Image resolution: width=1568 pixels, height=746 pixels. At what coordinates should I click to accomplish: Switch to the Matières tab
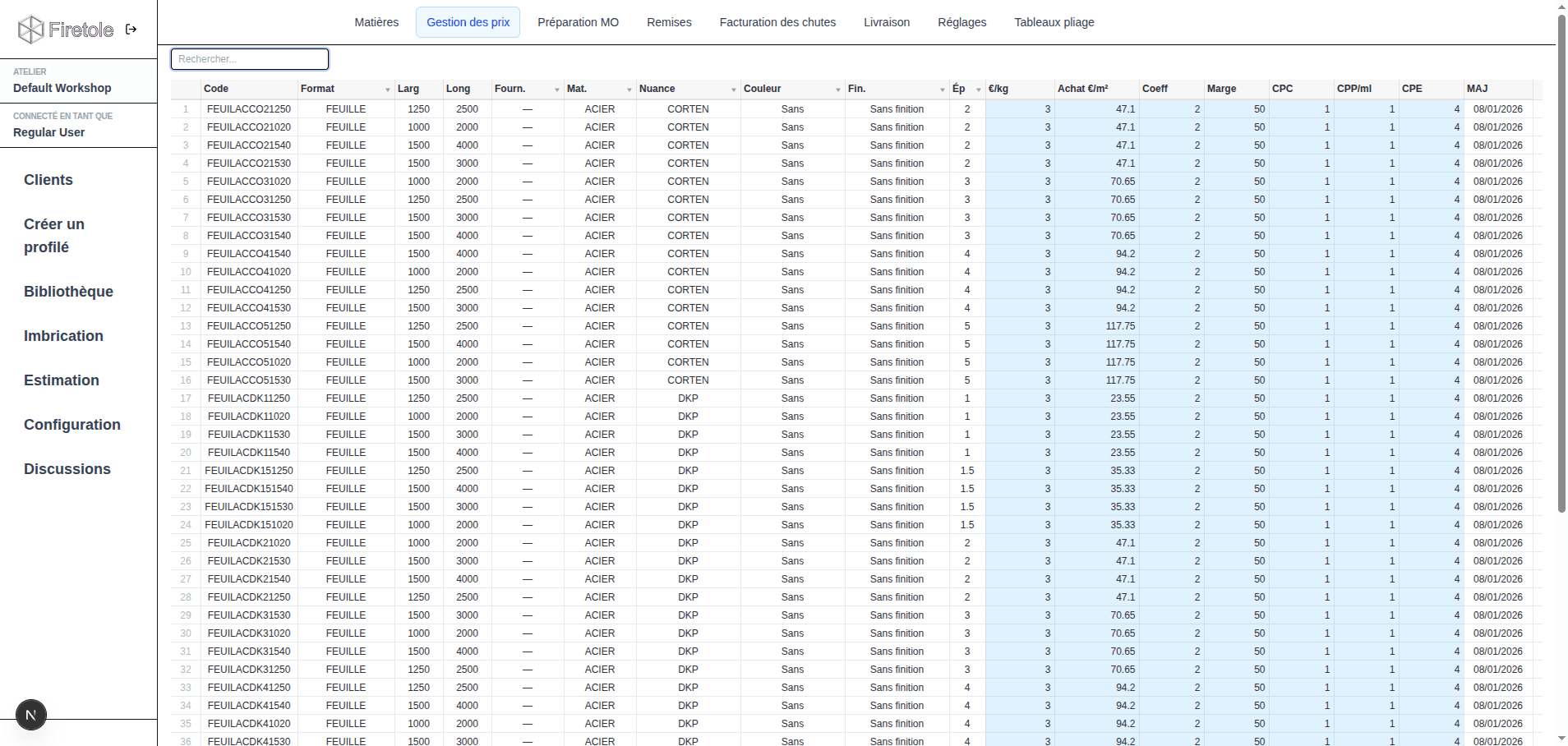click(x=376, y=22)
